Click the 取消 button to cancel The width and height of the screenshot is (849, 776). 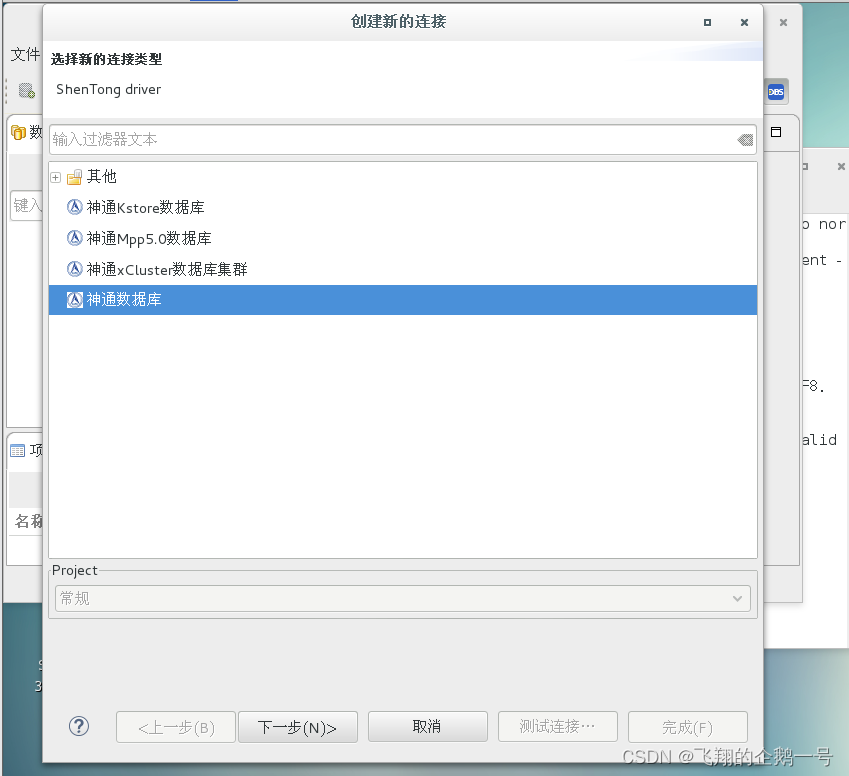pyautogui.click(x=427, y=726)
